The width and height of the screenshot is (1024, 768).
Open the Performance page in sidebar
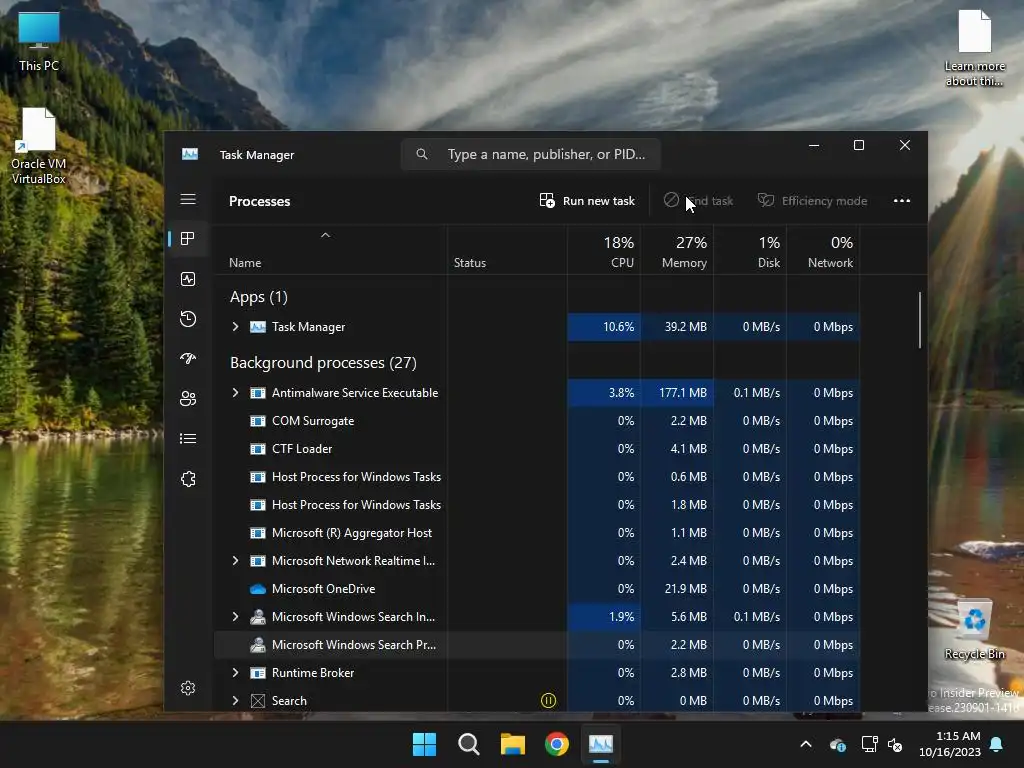[188, 280]
